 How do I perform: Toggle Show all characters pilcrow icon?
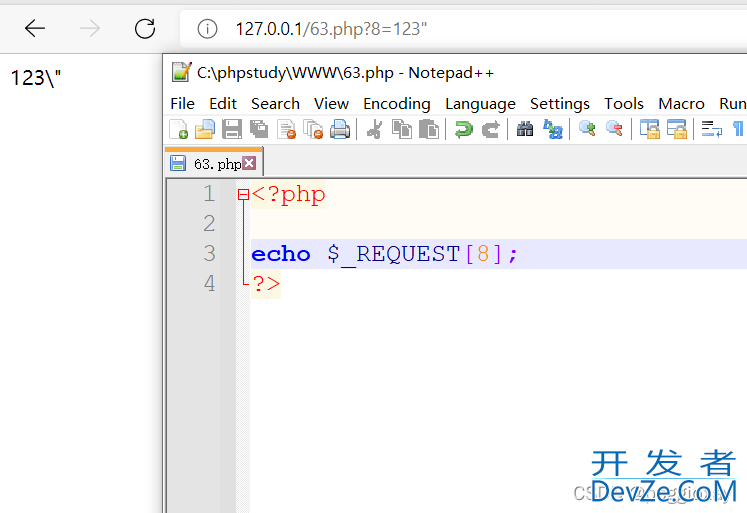[x=738, y=129]
